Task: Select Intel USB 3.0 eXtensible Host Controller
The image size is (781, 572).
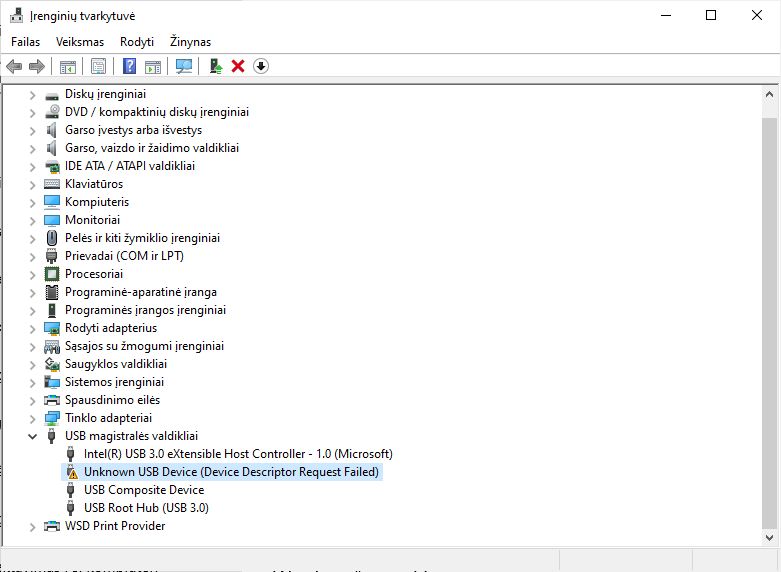Action: (238, 454)
